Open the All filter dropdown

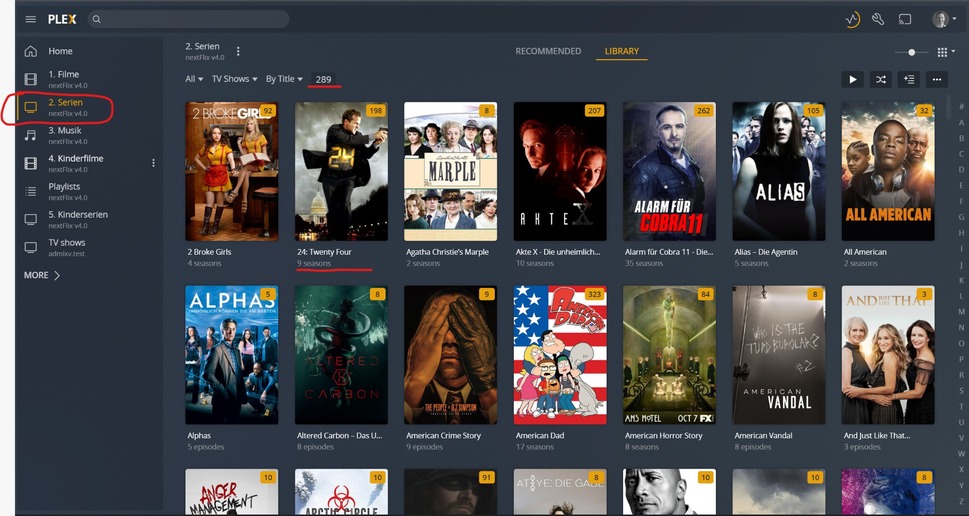[194, 79]
